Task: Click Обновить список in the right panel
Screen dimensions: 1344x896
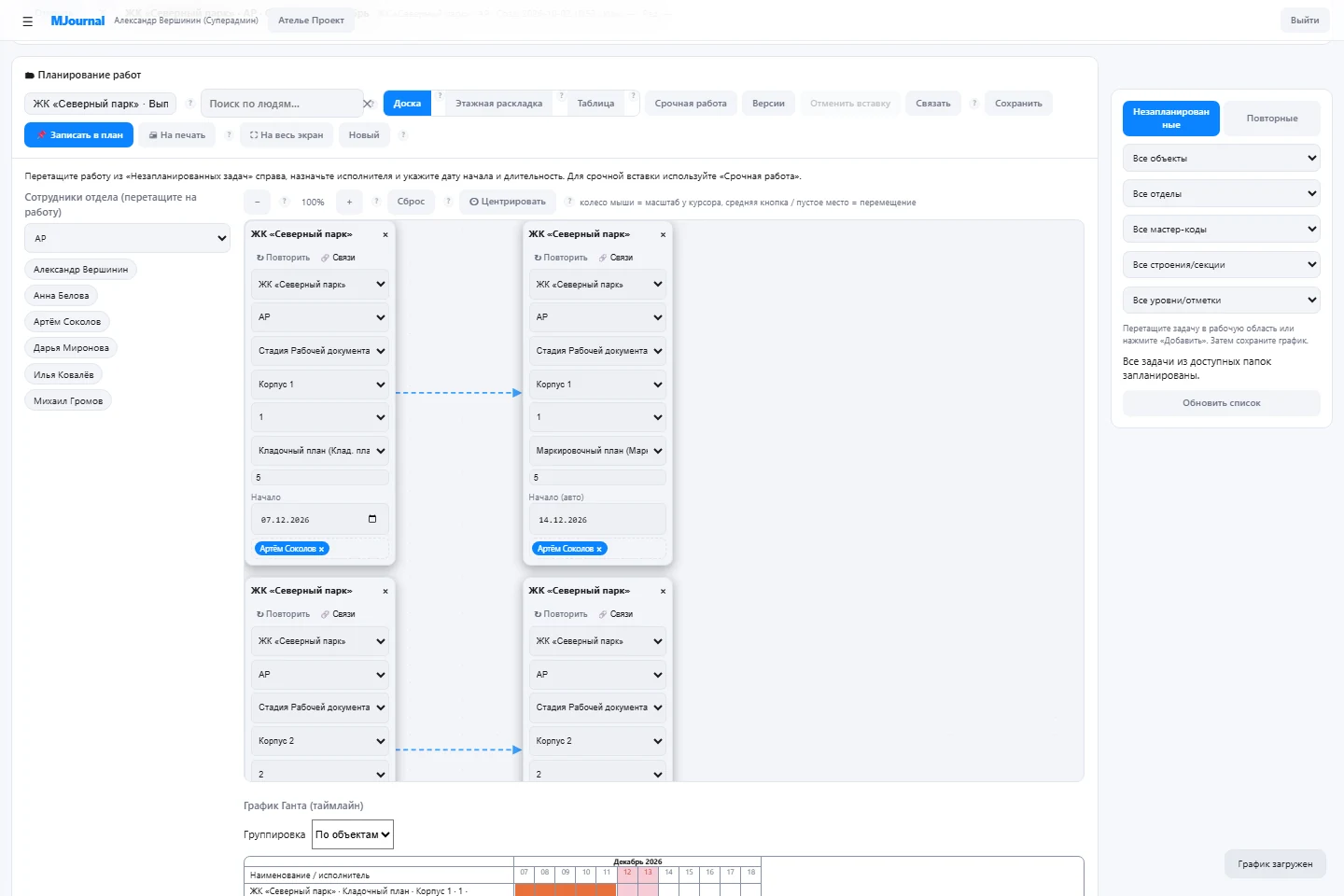Action: click(x=1222, y=403)
